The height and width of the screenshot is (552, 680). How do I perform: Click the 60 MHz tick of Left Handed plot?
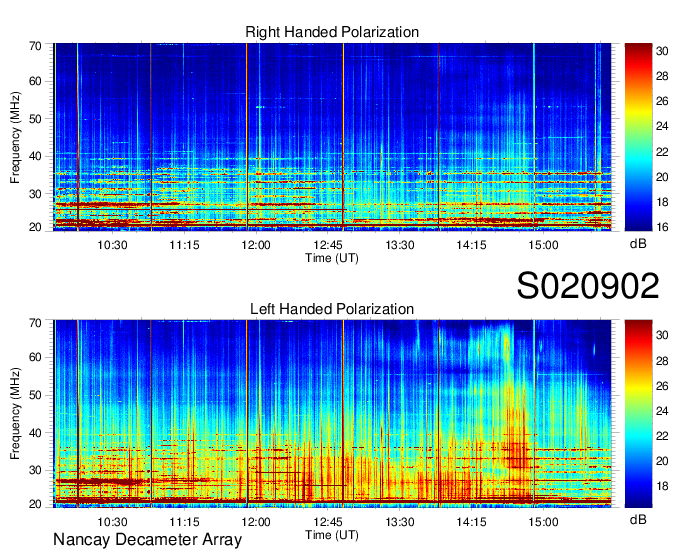tap(35, 358)
